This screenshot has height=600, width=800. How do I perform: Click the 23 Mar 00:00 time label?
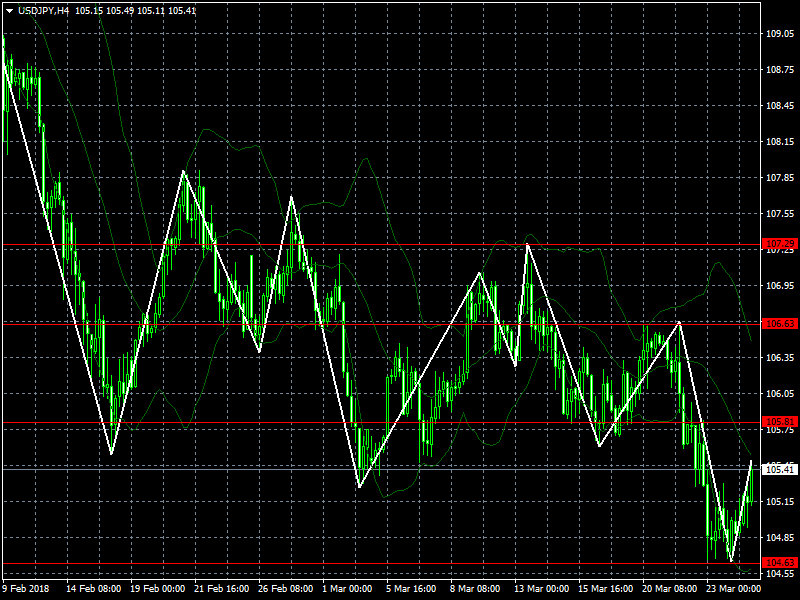coord(733,588)
